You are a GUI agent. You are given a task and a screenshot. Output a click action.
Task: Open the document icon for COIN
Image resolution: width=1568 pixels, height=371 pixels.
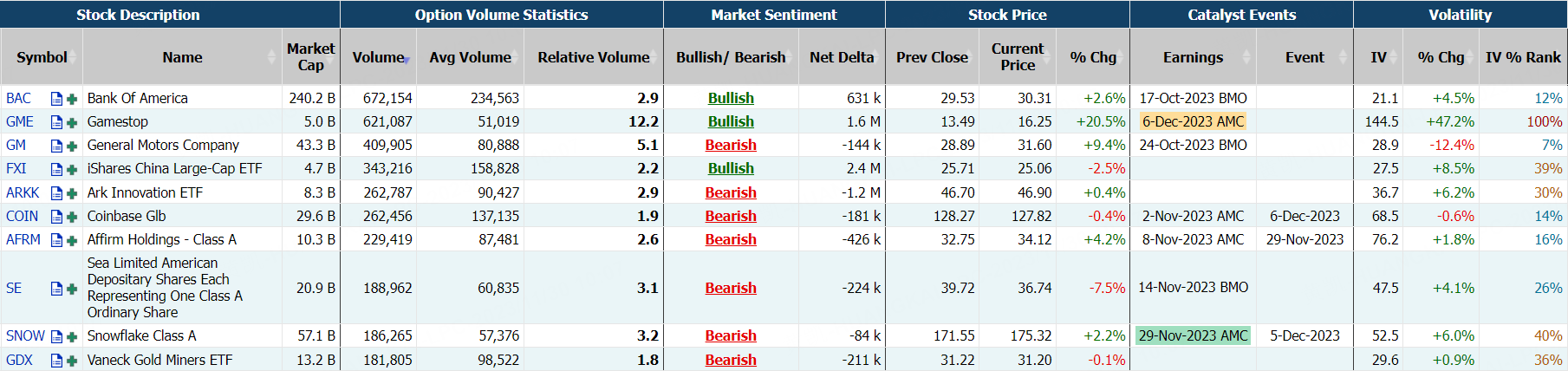pos(56,217)
